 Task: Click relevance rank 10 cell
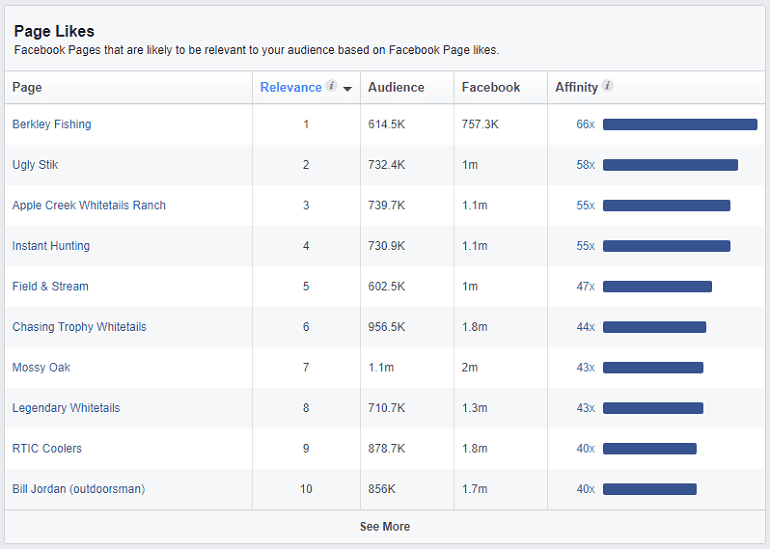tap(306, 489)
